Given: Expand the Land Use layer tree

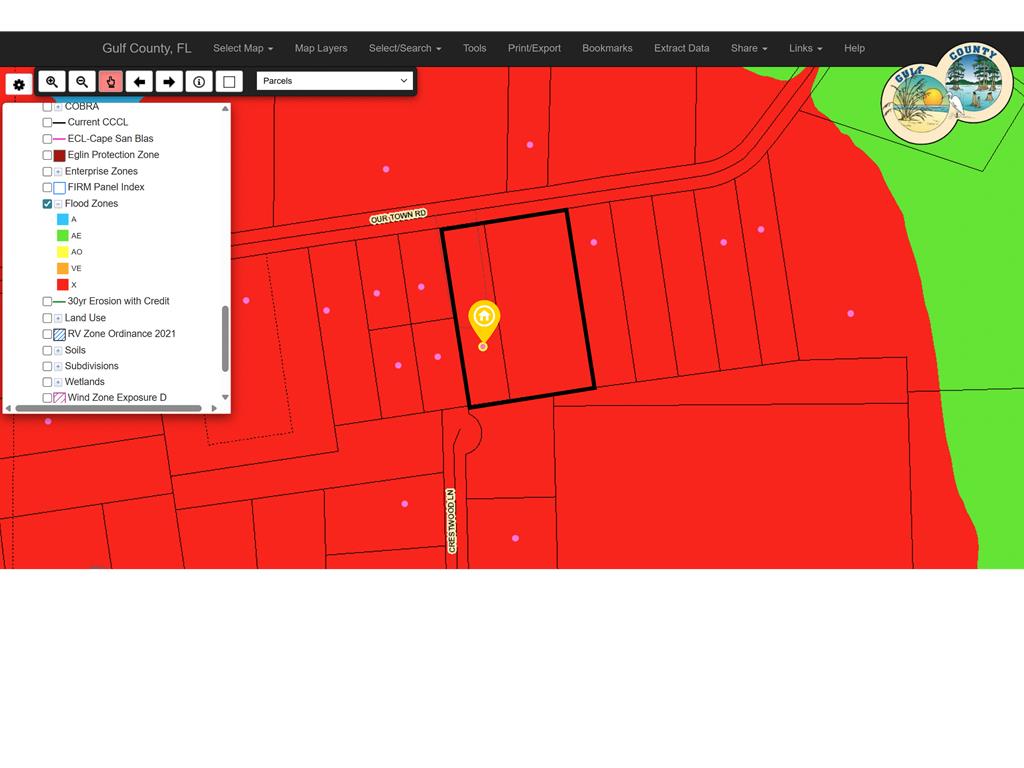Looking at the screenshot, I should tap(58, 318).
